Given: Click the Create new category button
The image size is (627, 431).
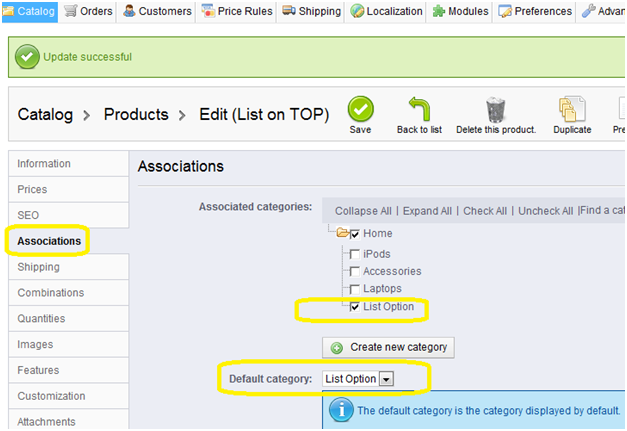Looking at the screenshot, I should (x=388, y=347).
